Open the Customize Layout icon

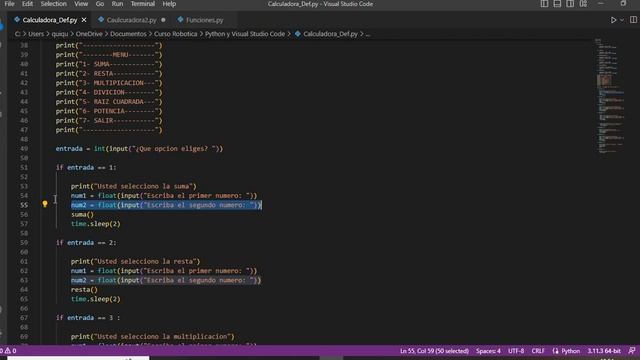583,4
